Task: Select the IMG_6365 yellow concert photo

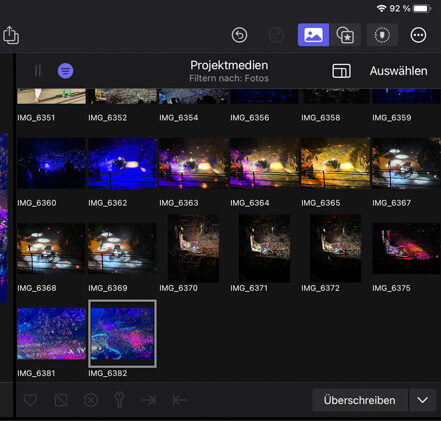Action: tap(335, 163)
